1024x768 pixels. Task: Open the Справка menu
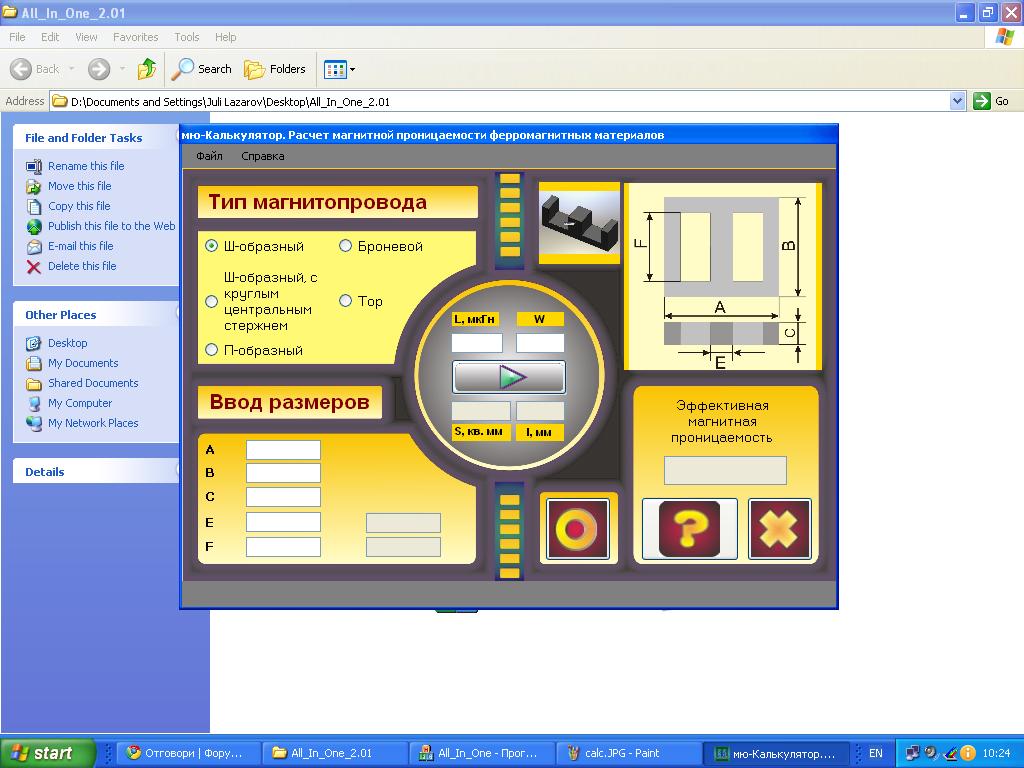point(263,156)
